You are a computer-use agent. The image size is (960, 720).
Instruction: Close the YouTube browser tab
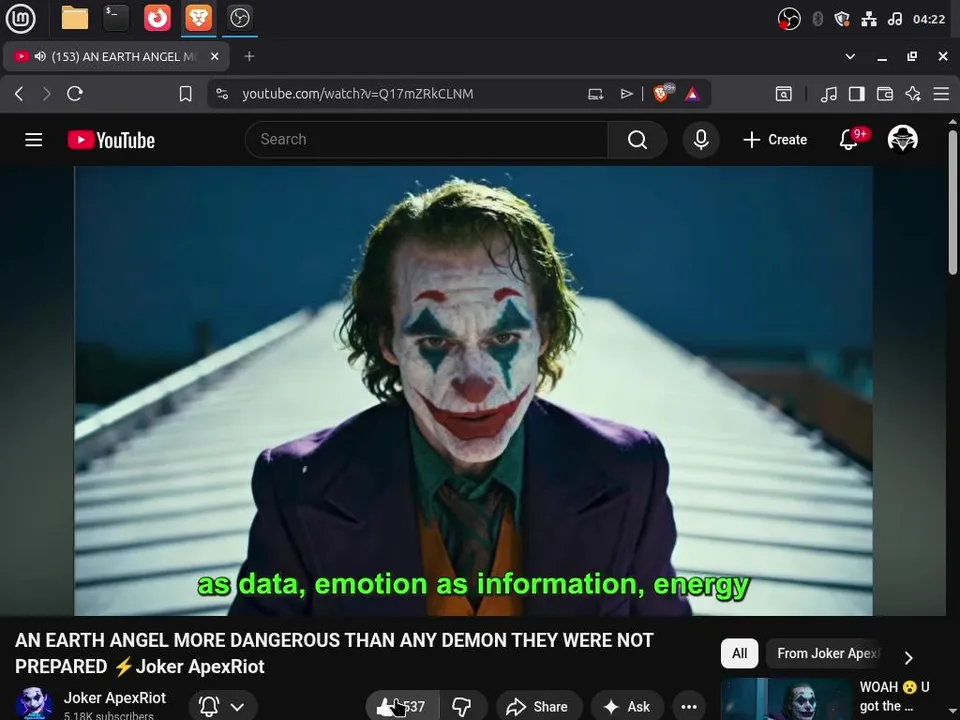click(214, 56)
